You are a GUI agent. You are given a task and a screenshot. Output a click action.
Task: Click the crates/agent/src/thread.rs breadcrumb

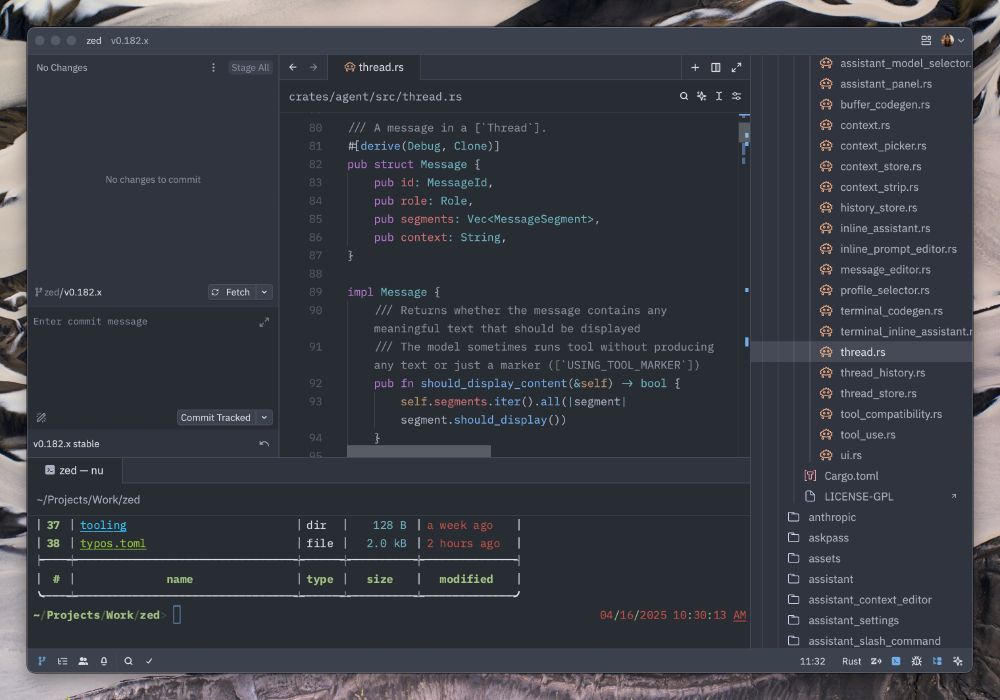click(x=375, y=97)
